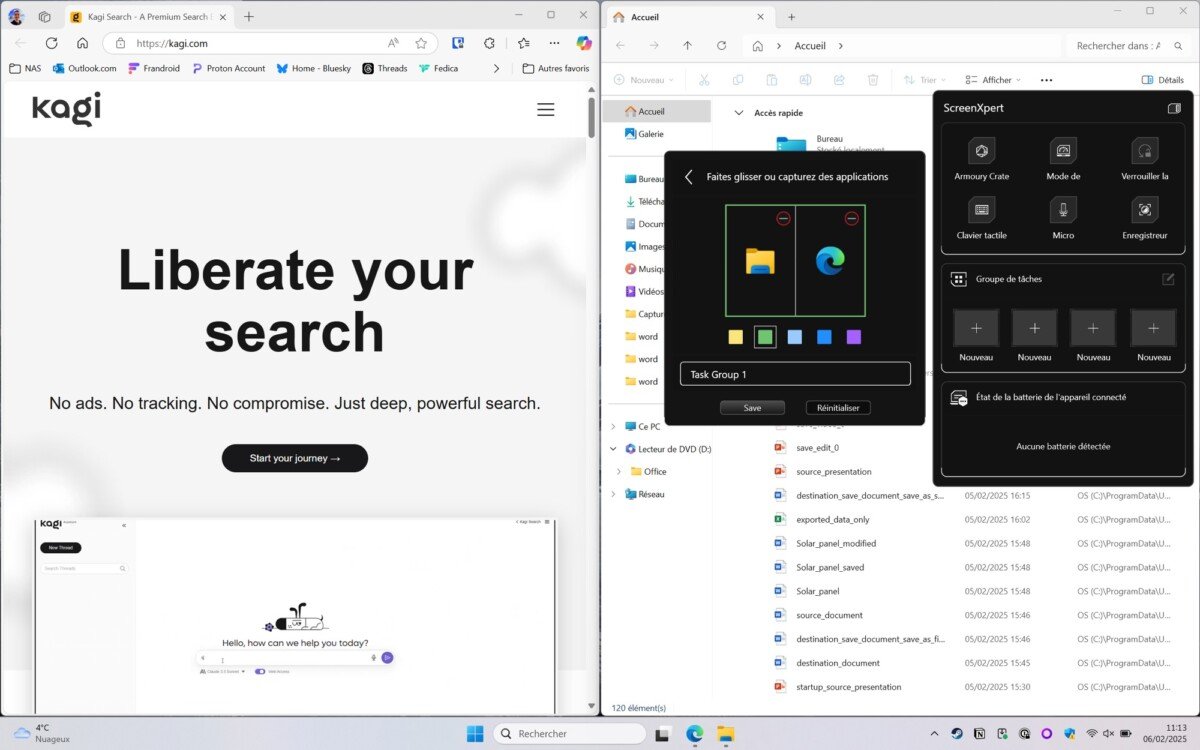Open Armoury Crate in ScreenXpert
This screenshot has height=750, width=1200.
[x=981, y=152]
